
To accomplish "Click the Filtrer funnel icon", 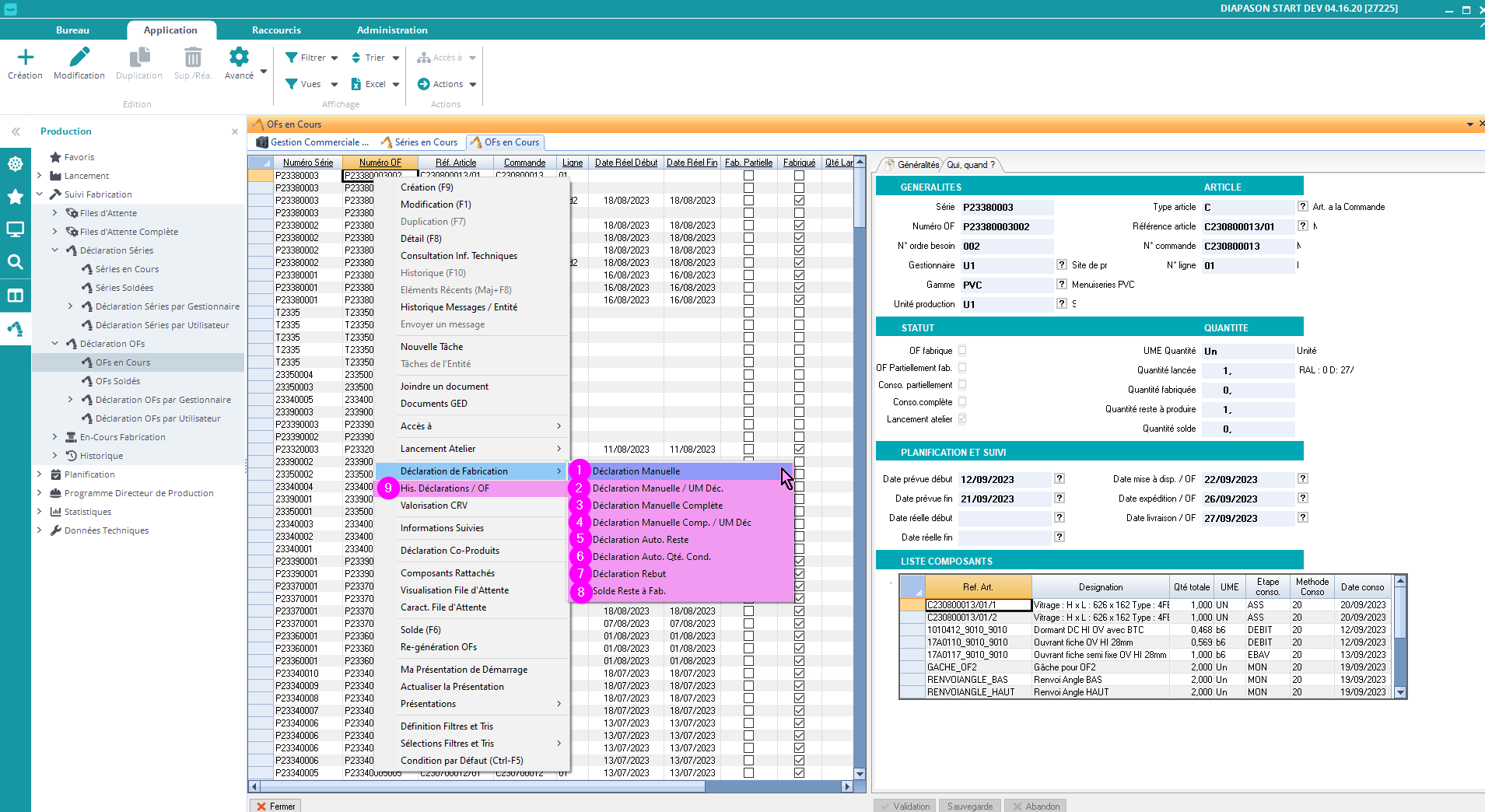I will (x=292, y=58).
